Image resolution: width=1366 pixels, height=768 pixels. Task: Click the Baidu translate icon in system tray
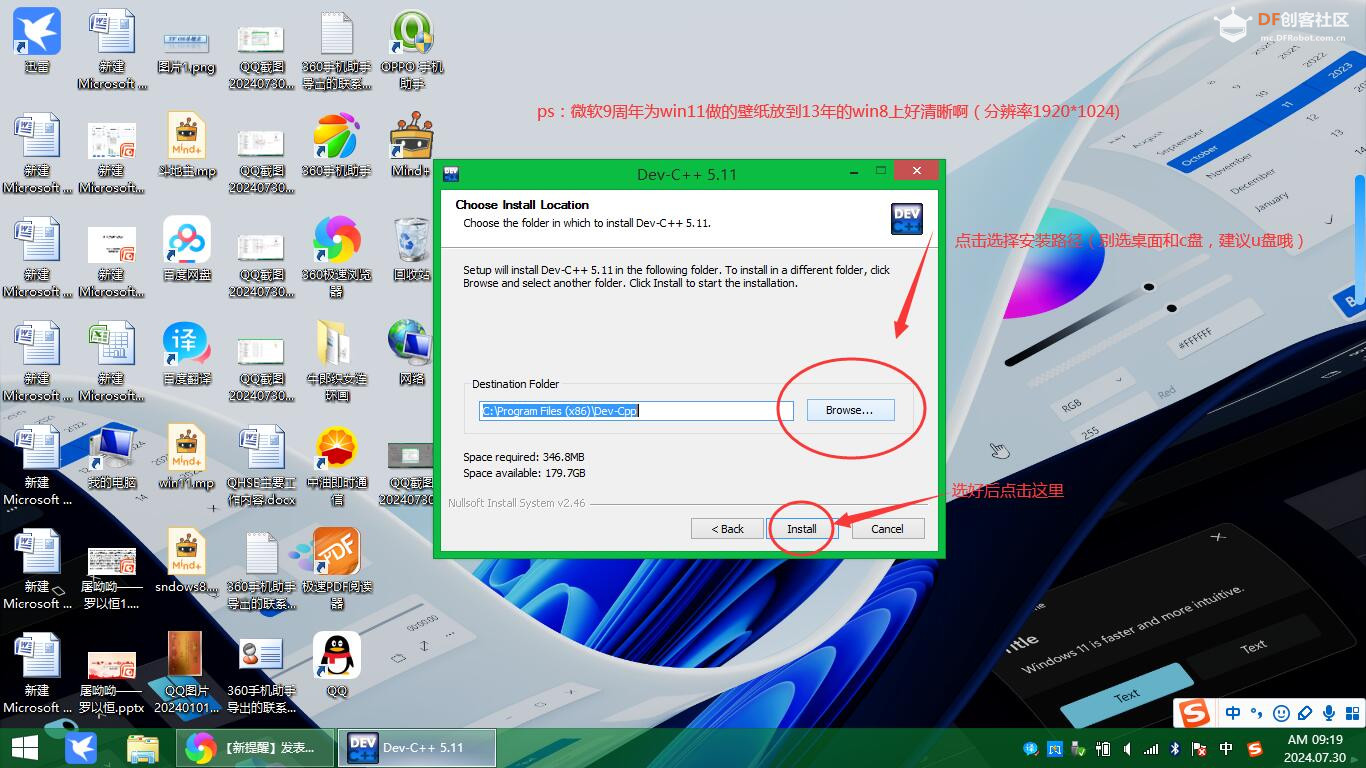pos(1031,749)
